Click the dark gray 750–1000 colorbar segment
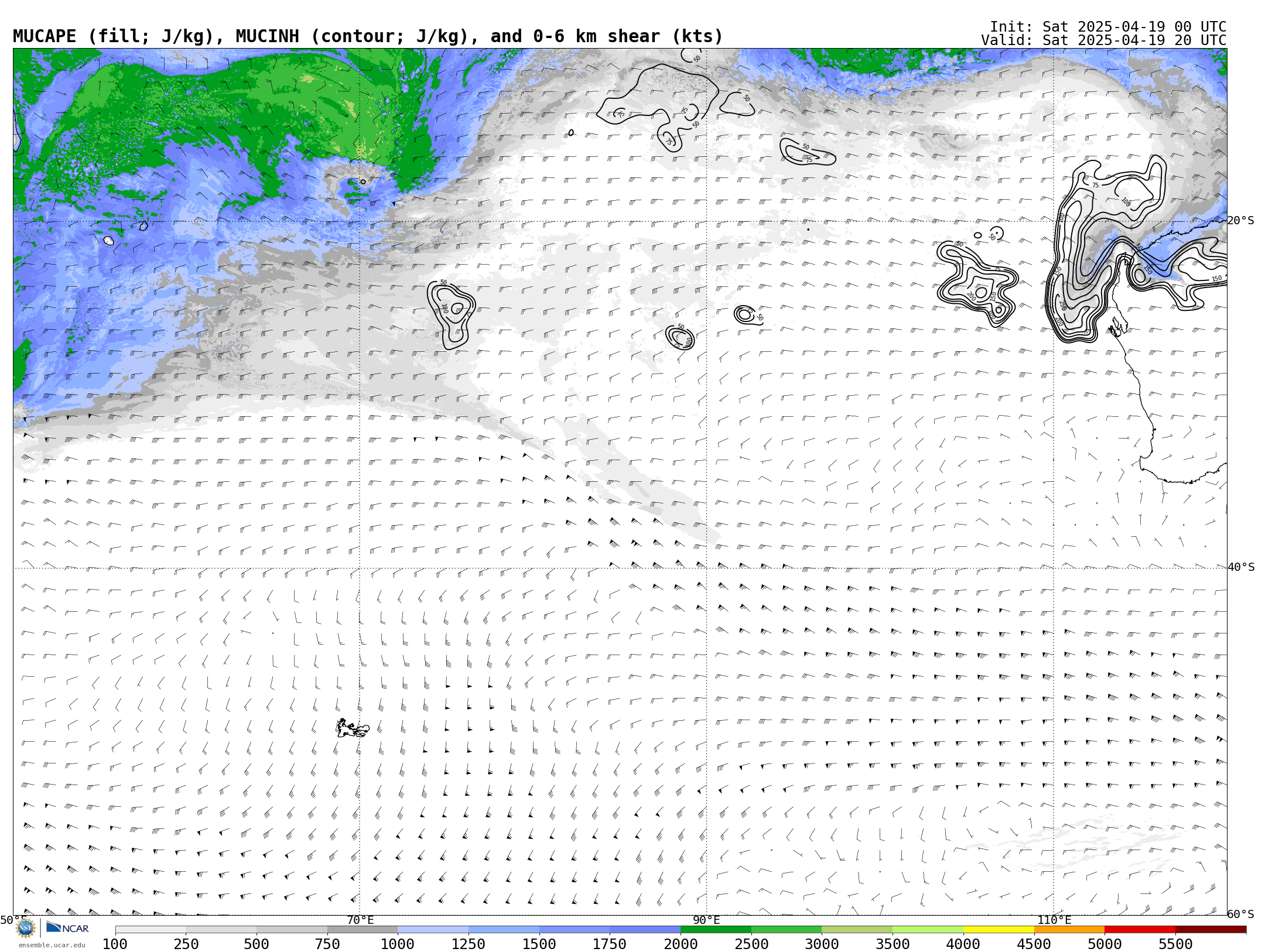This screenshot has width=1265, height=952. click(363, 930)
